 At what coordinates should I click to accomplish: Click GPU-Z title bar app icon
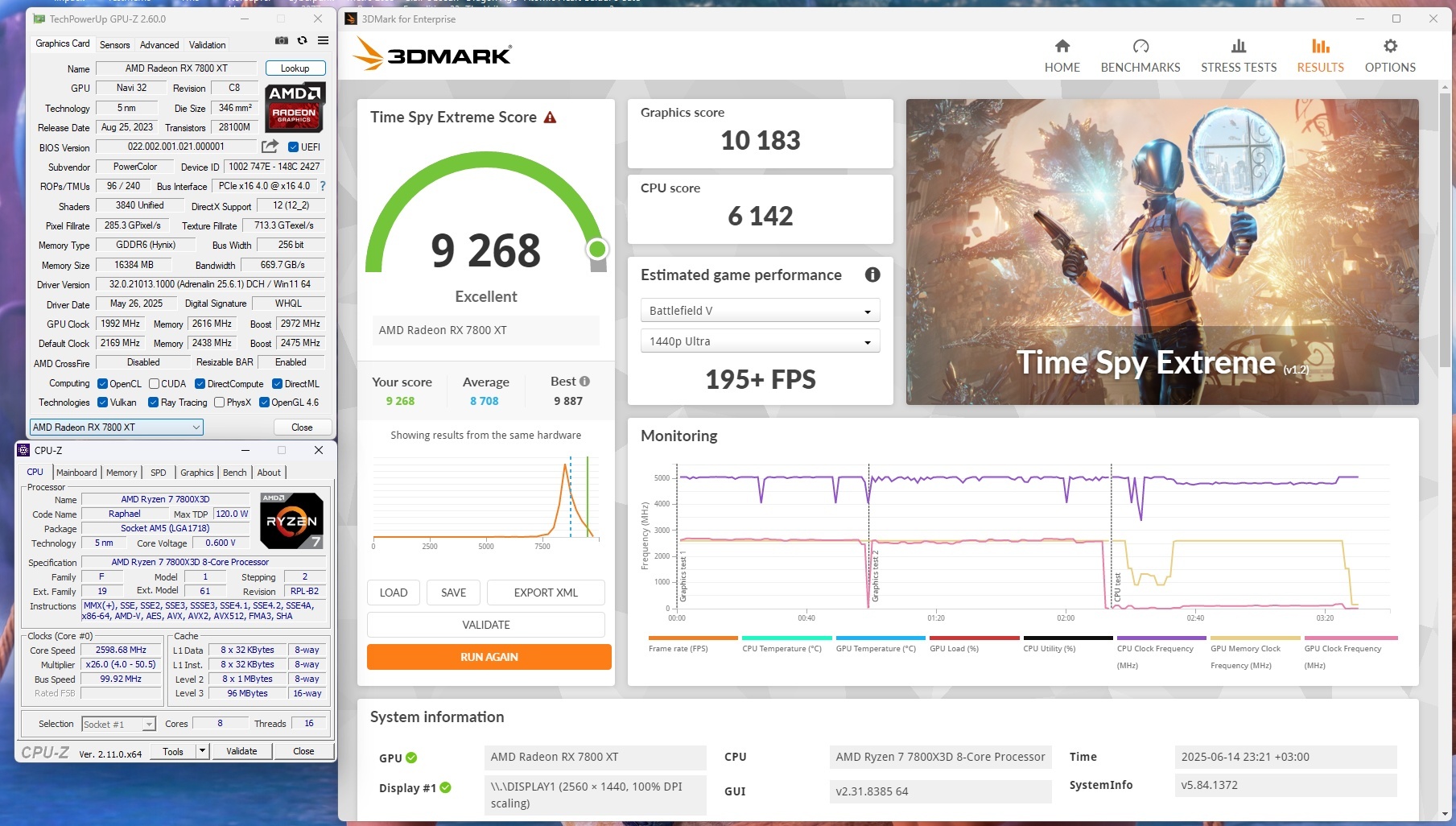[x=39, y=19]
